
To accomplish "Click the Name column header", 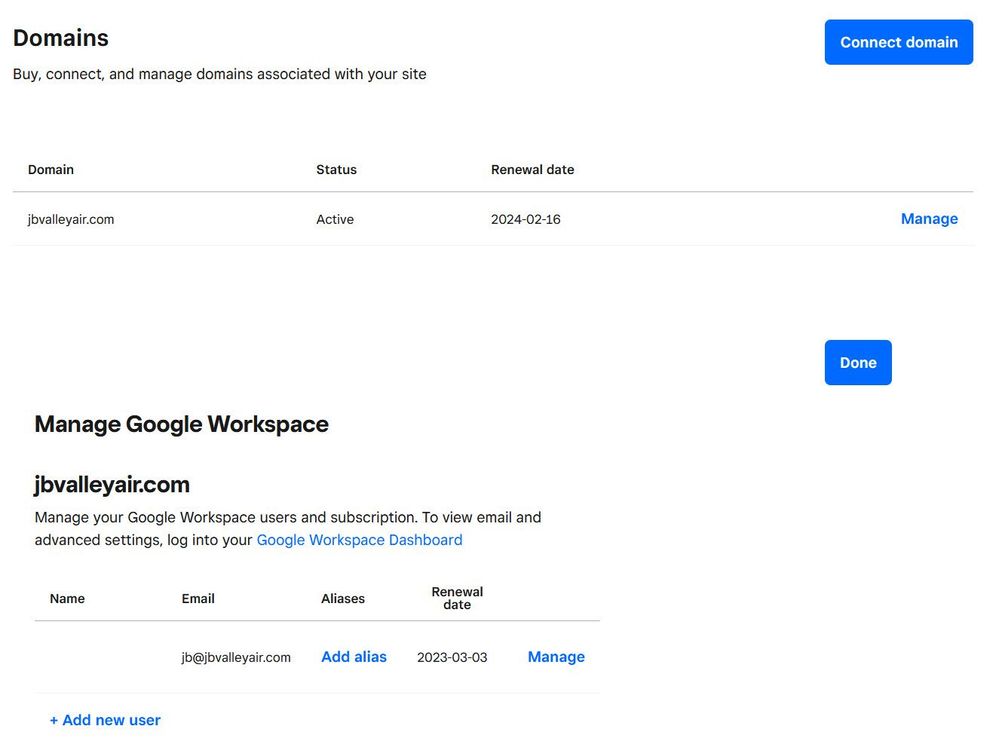I will (67, 599).
